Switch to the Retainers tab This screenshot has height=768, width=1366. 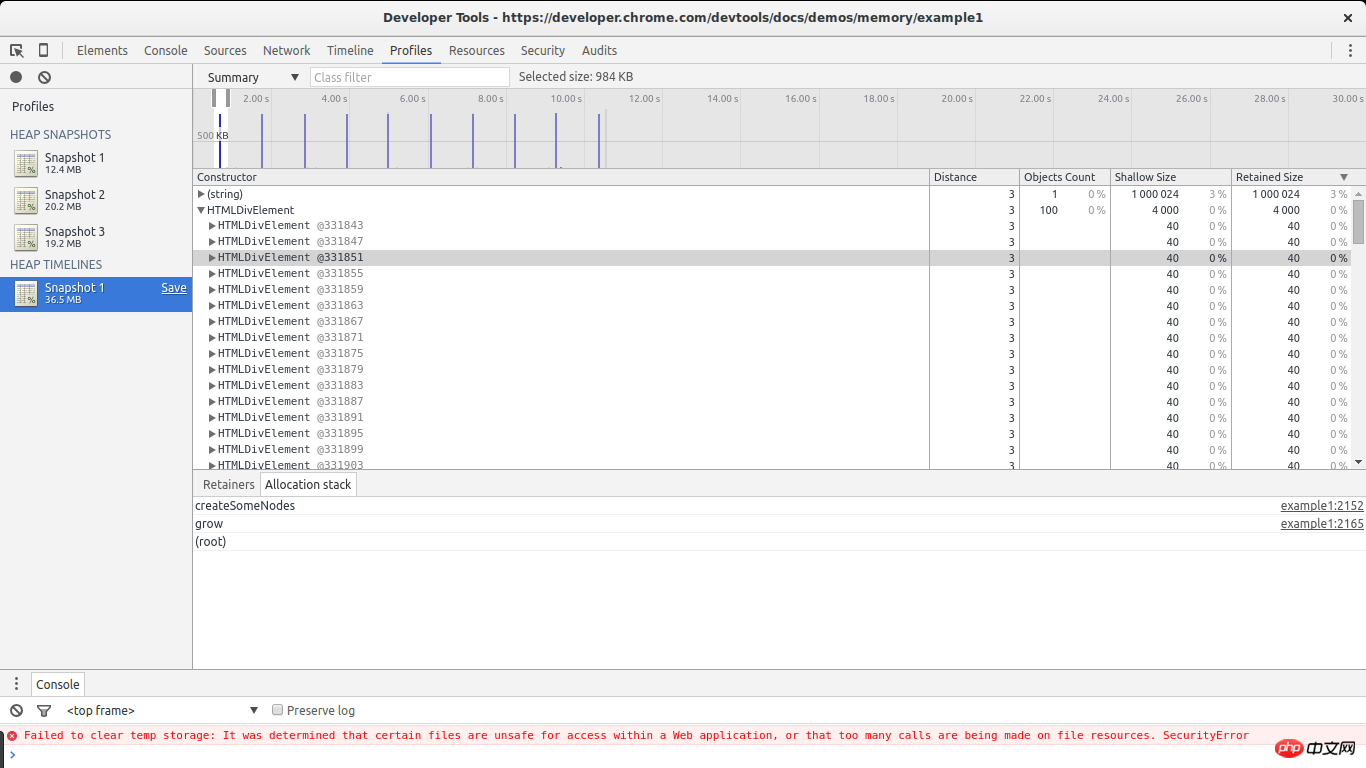pos(229,484)
